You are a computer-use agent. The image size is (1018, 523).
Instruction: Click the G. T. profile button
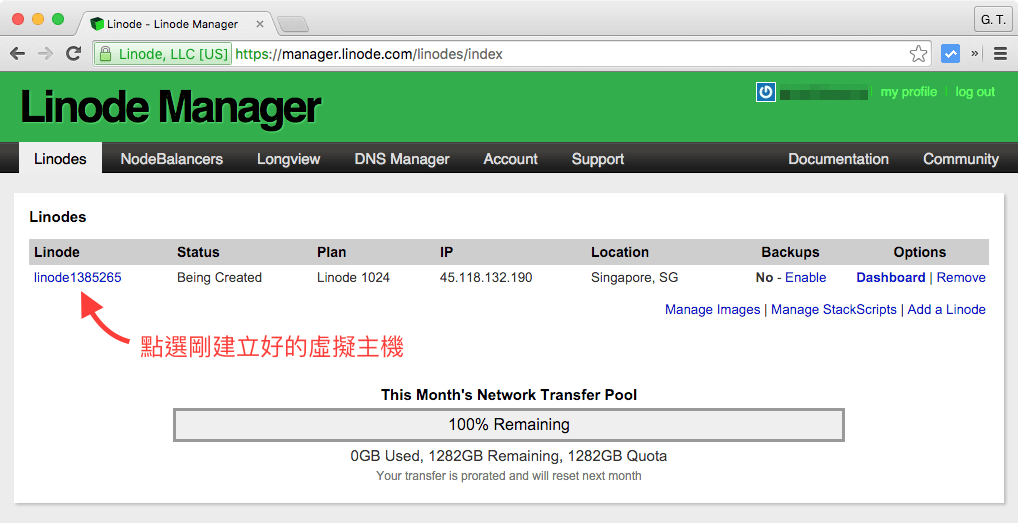(993, 19)
